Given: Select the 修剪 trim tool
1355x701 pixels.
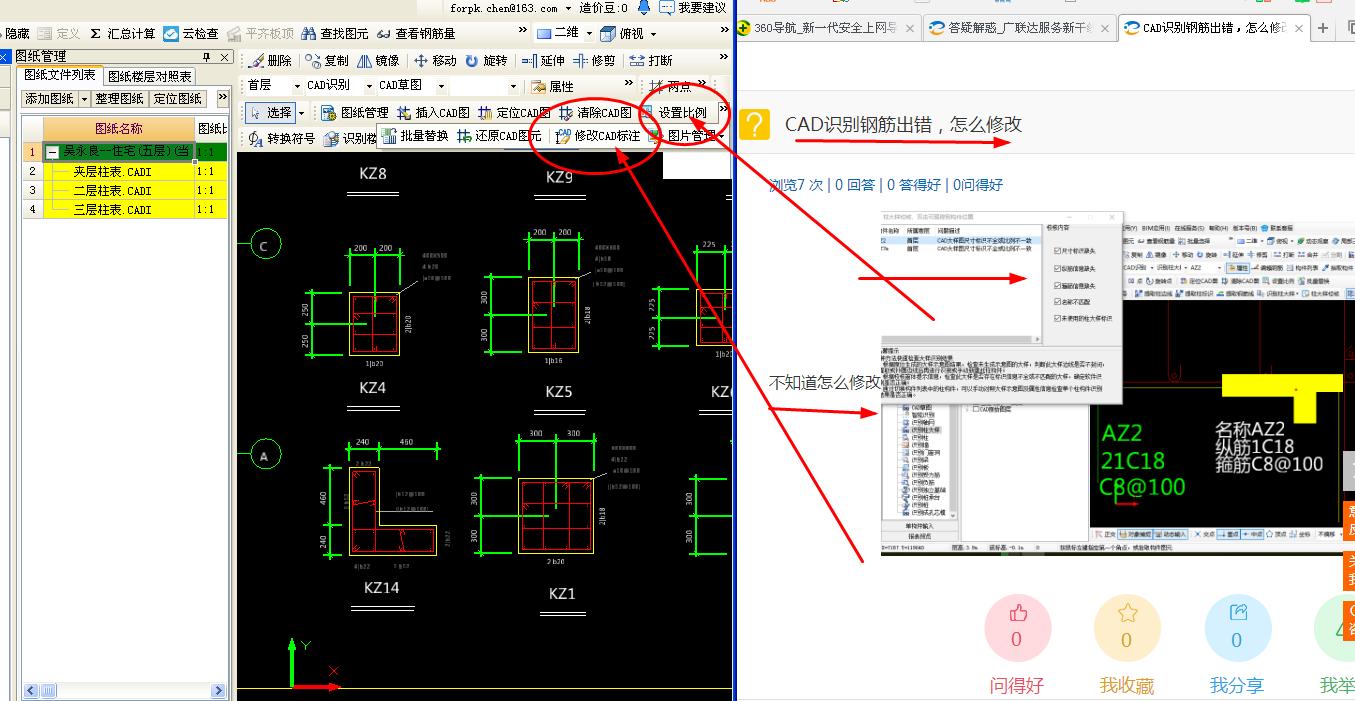Looking at the screenshot, I should tap(595, 61).
